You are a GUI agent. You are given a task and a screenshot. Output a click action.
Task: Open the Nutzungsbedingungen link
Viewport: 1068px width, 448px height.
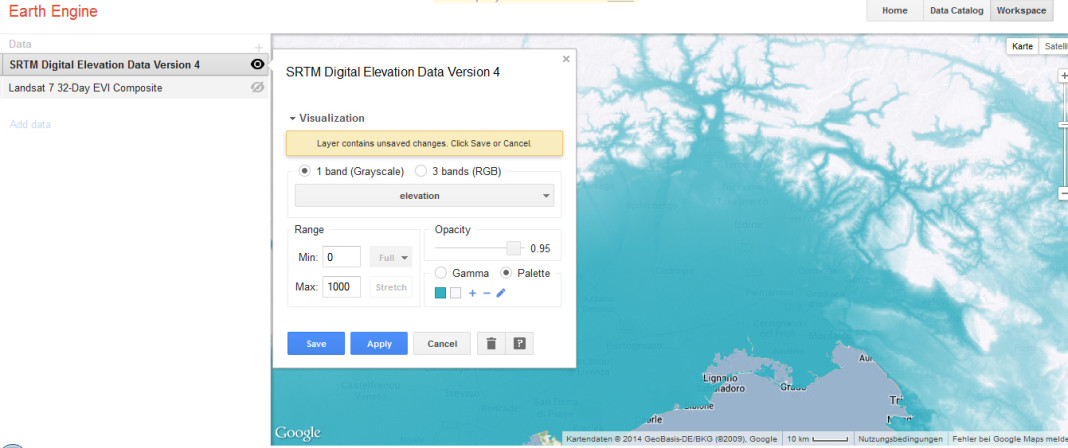900,439
